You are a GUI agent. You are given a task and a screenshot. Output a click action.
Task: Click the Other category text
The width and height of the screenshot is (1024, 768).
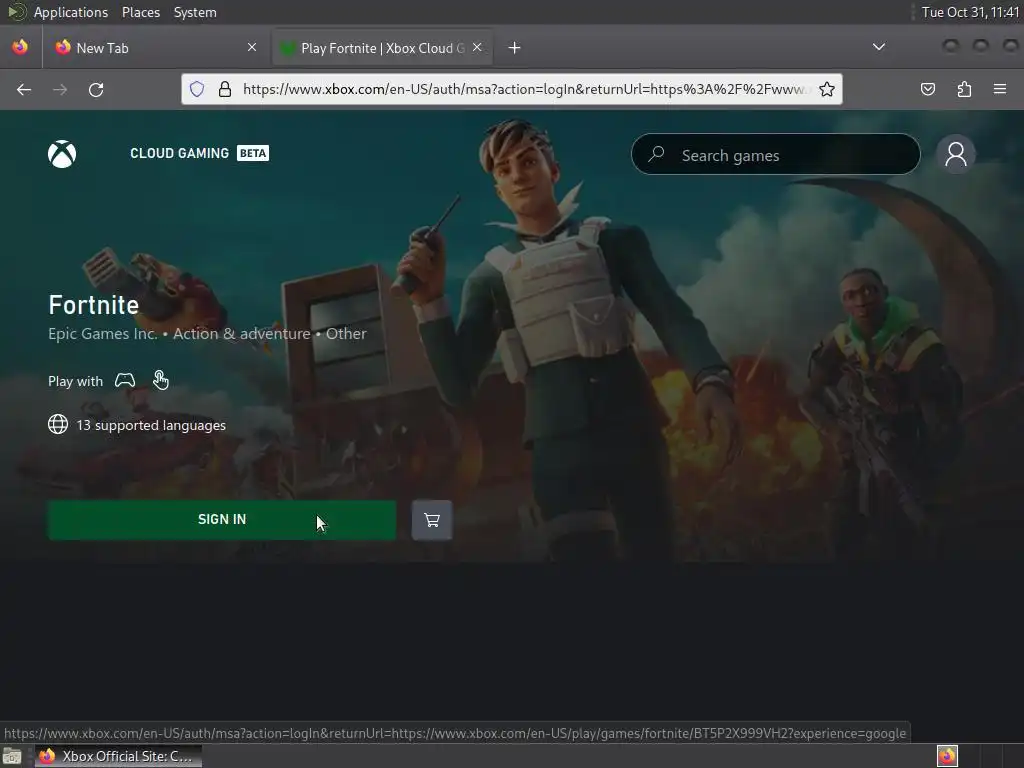point(346,334)
